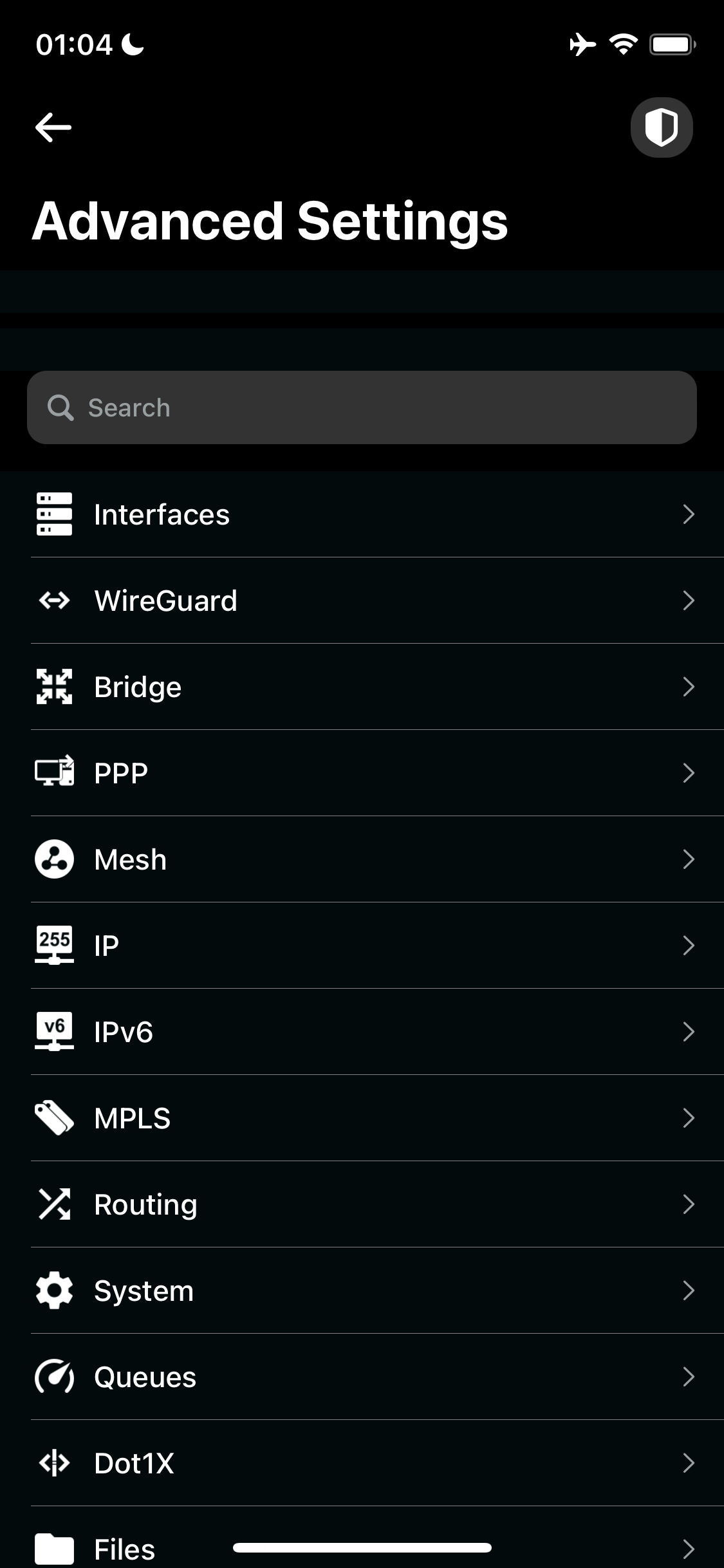
Task: Click the PPP devices icon
Action: [x=54, y=772]
